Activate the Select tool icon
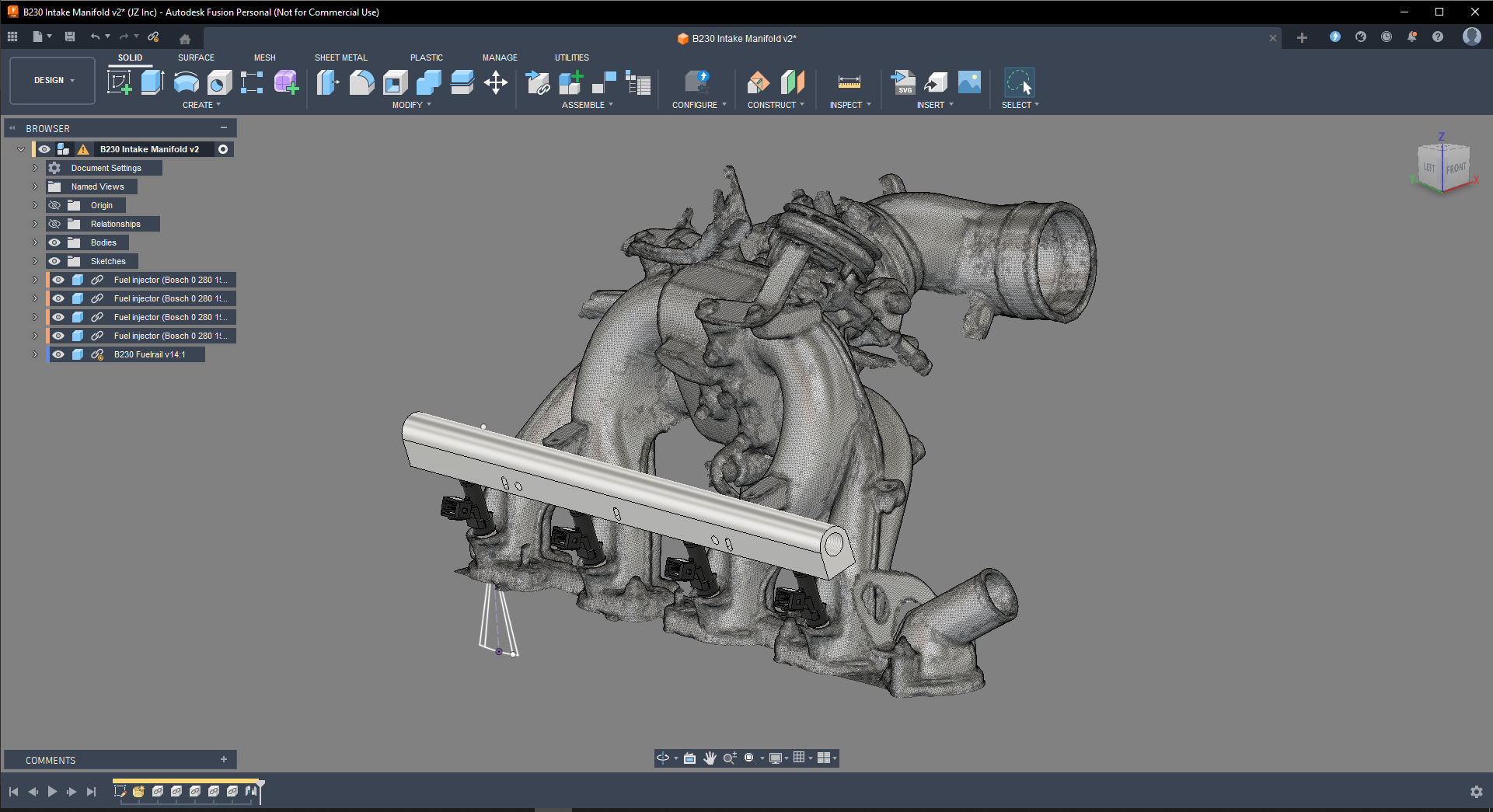 click(1019, 82)
